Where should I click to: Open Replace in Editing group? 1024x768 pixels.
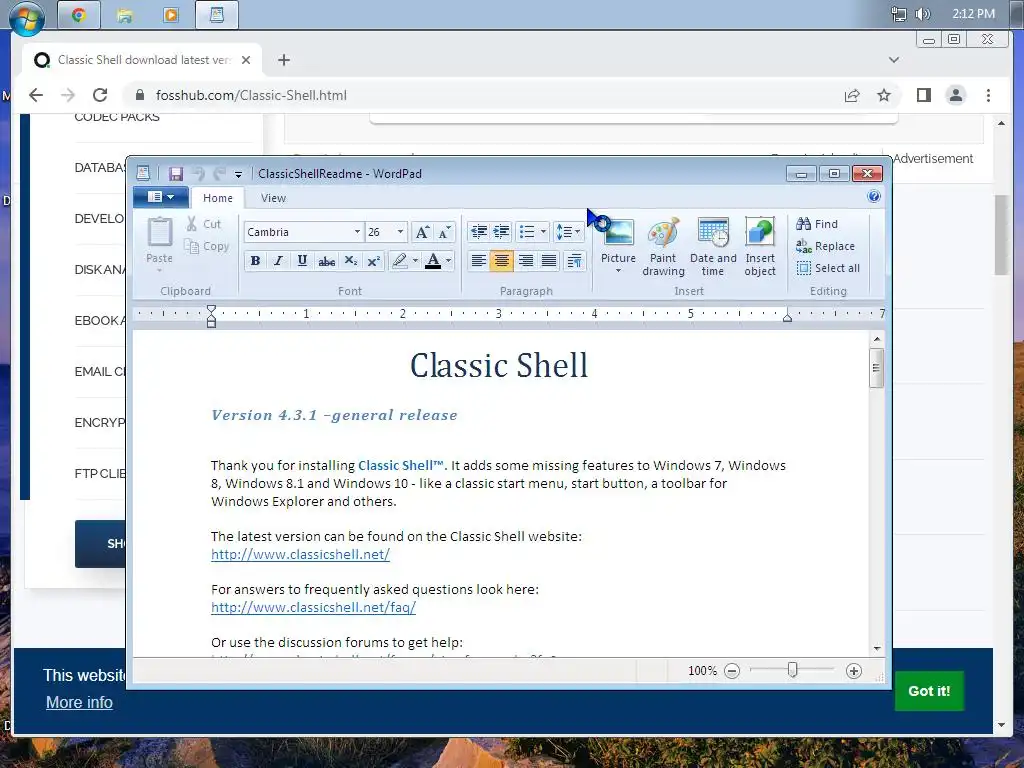click(825, 246)
